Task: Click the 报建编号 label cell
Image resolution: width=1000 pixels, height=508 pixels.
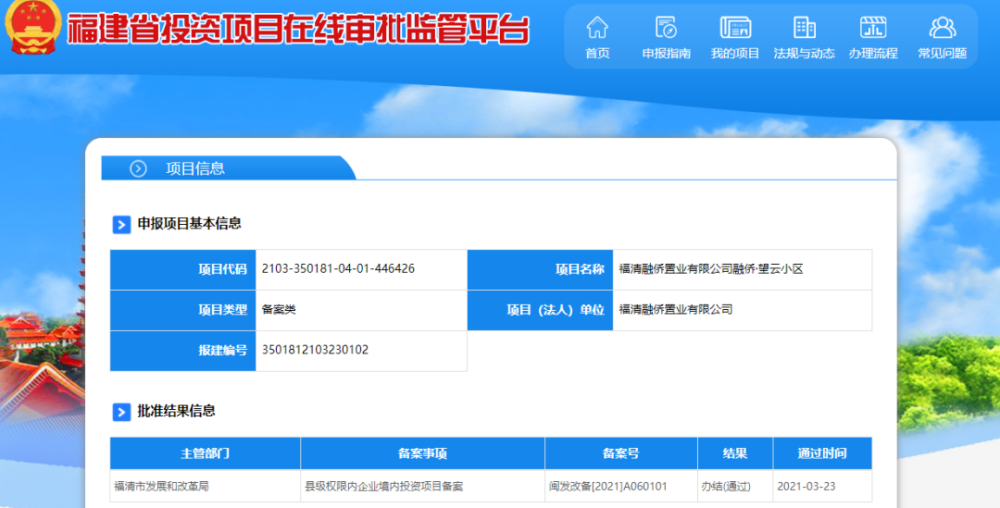Action: click(183, 351)
